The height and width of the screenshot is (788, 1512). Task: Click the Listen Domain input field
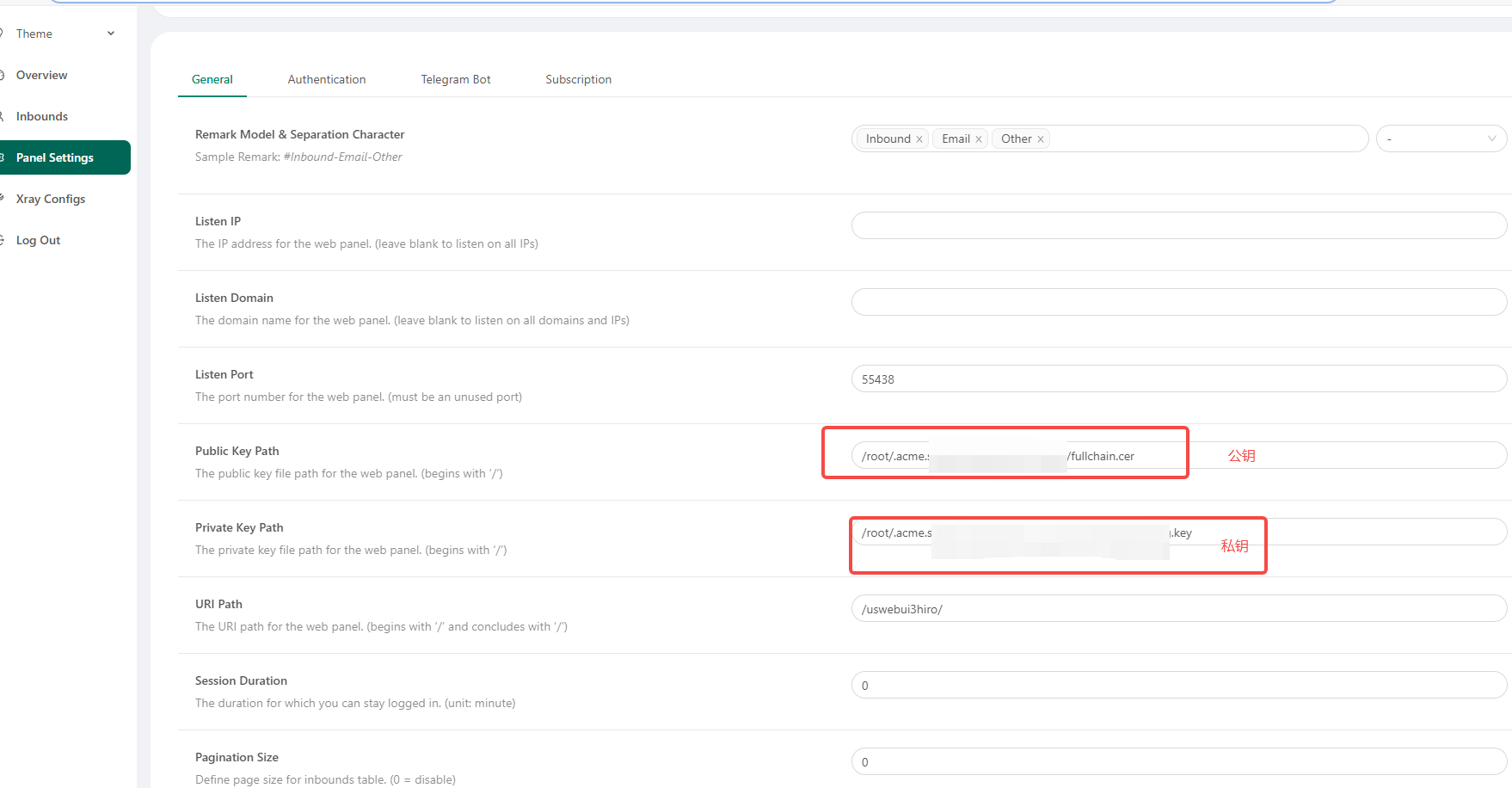[x=1178, y=302]
